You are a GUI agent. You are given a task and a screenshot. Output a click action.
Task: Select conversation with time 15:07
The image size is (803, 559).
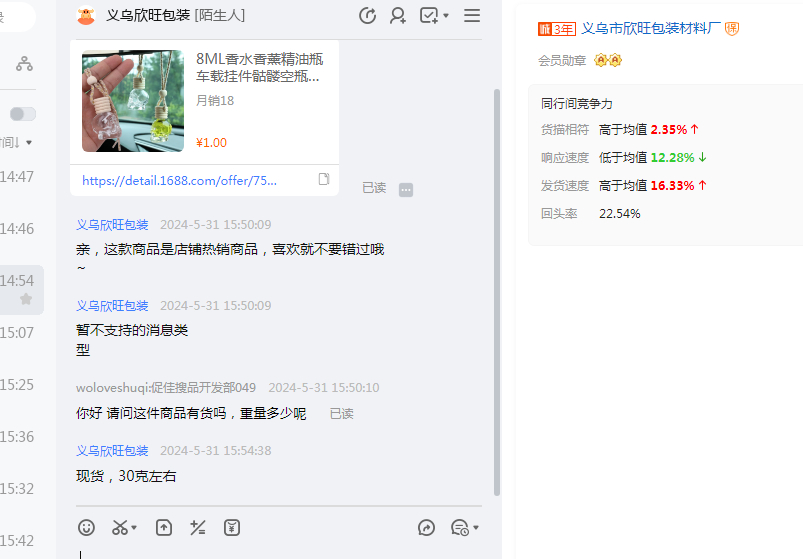point(17,333)
